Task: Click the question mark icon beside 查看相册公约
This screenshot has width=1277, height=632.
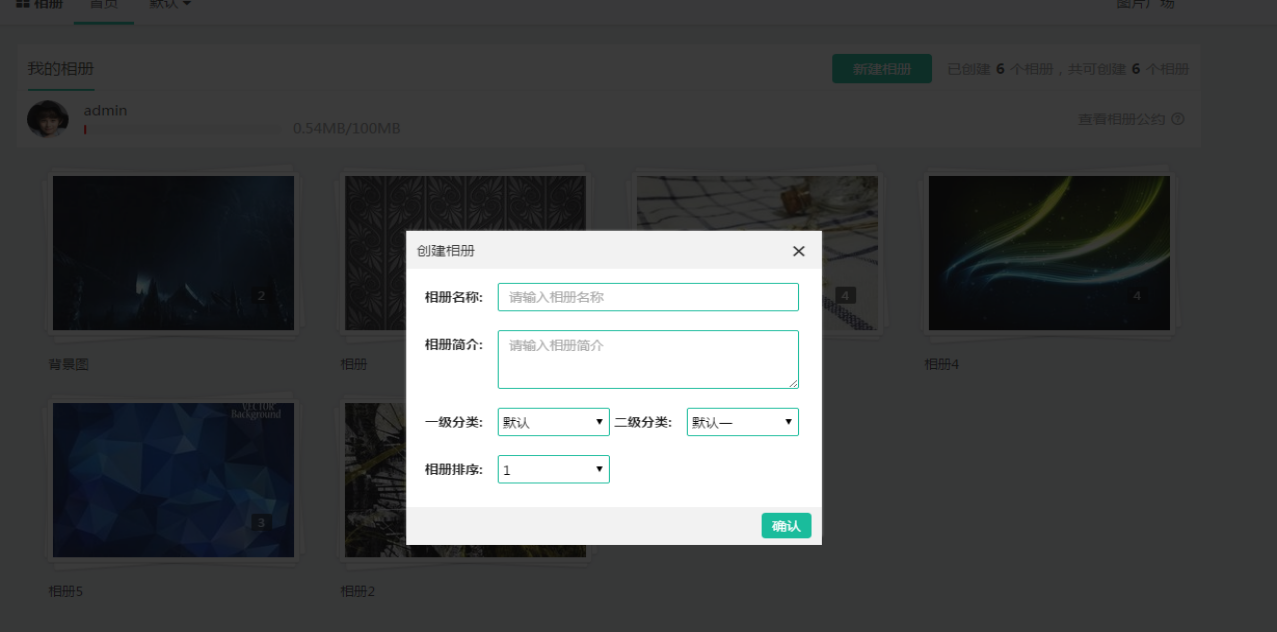Action: pos(1178,119)
